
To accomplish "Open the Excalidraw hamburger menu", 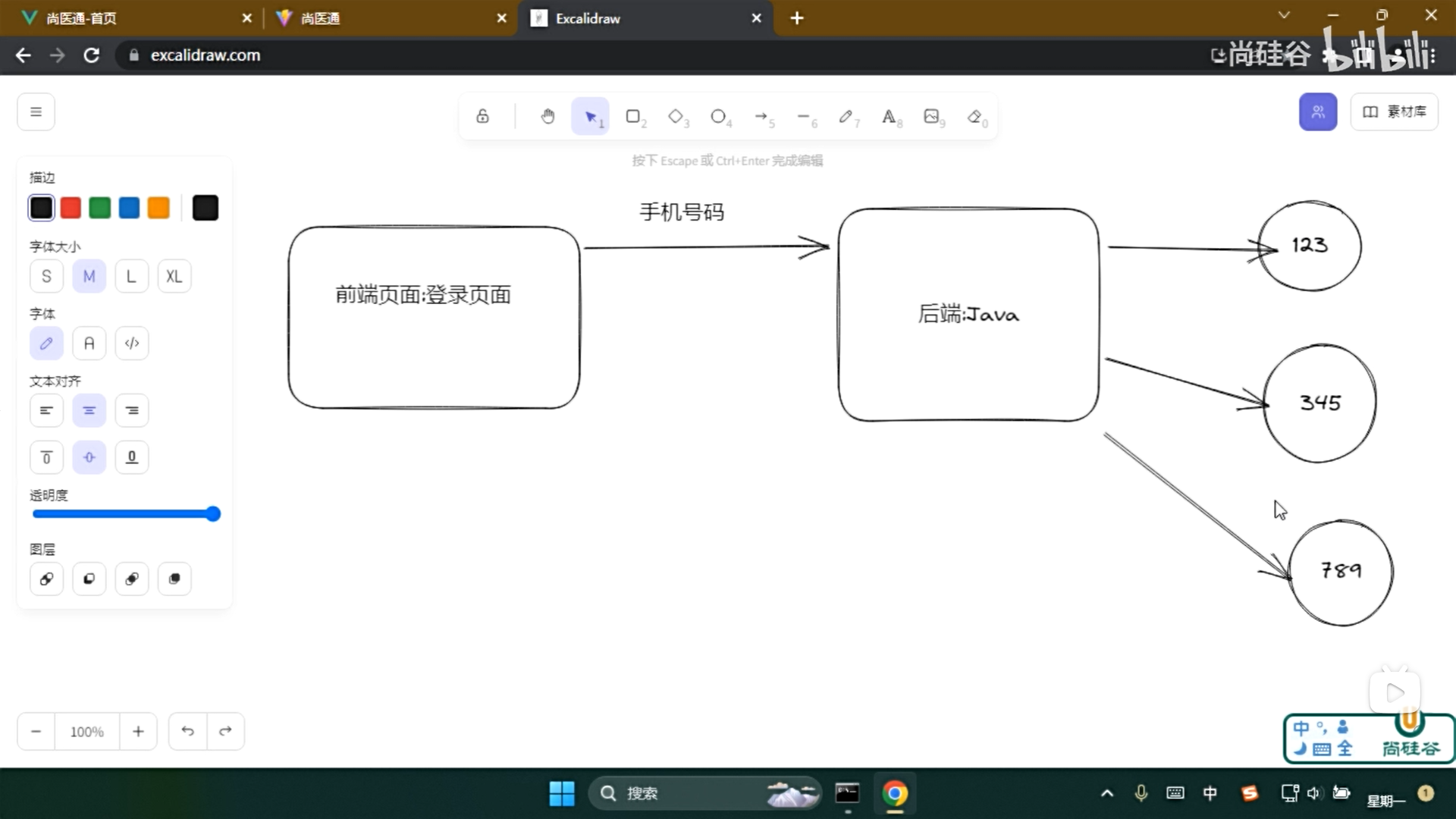I will tap(36, 111).
